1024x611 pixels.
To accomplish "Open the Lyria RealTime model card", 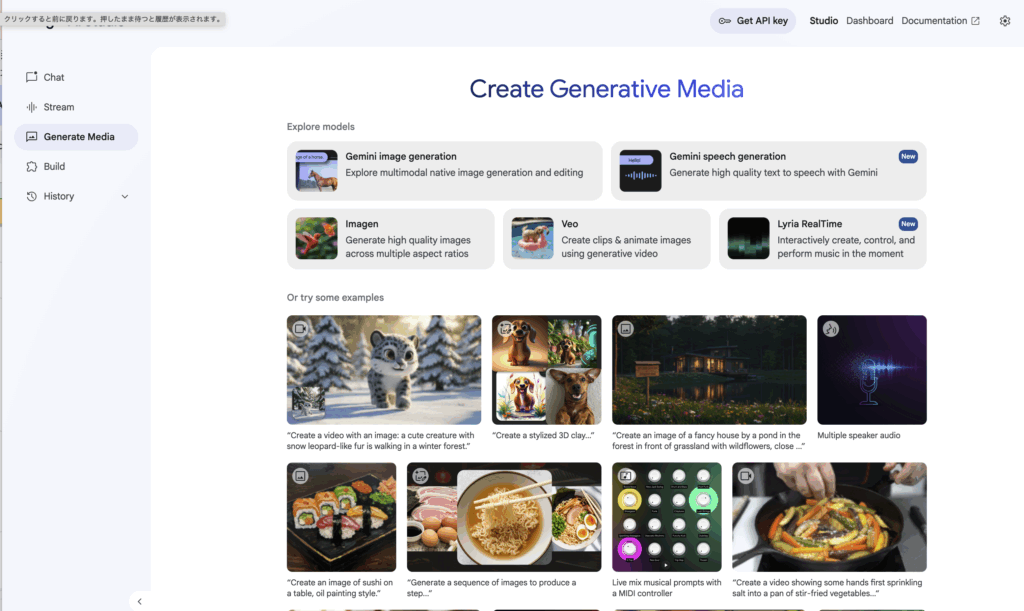I will (822, 239).
